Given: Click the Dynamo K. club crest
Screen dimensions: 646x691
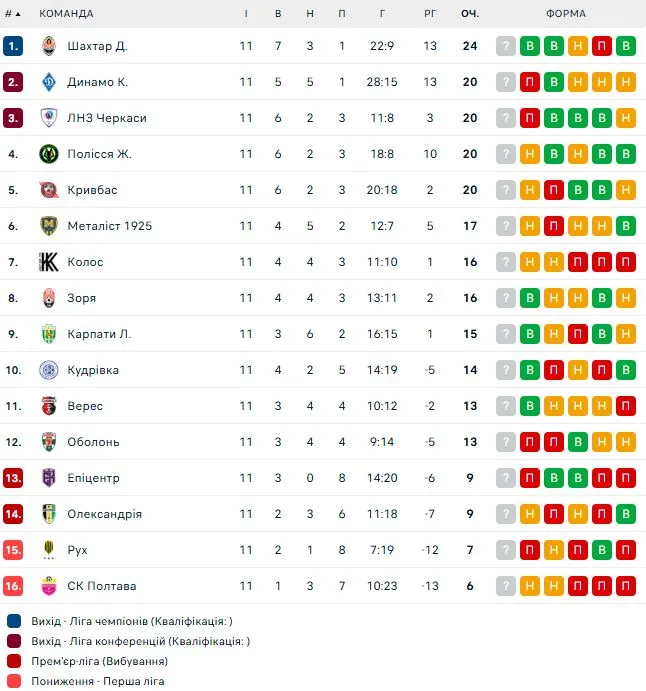Looking at the screenshot, I should tap(48, 82).
